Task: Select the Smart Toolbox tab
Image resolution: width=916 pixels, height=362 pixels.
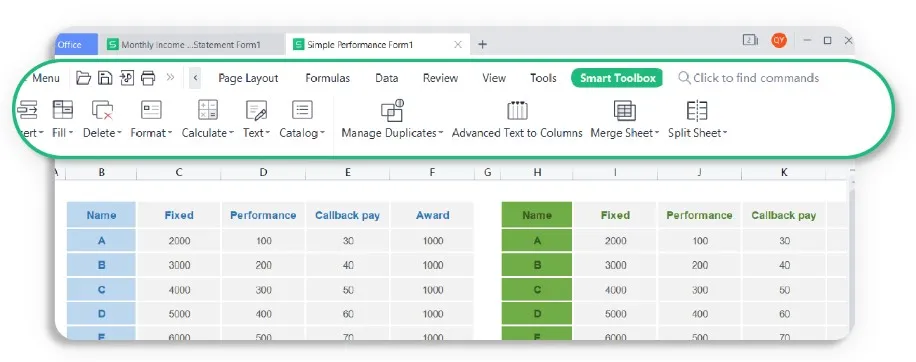Action: point(617,78)
